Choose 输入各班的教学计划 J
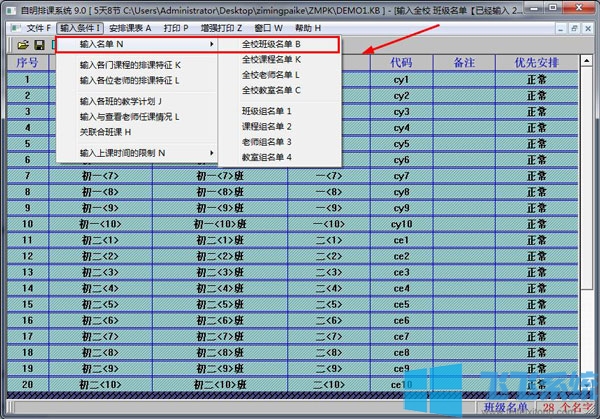 tap(137, 101)
